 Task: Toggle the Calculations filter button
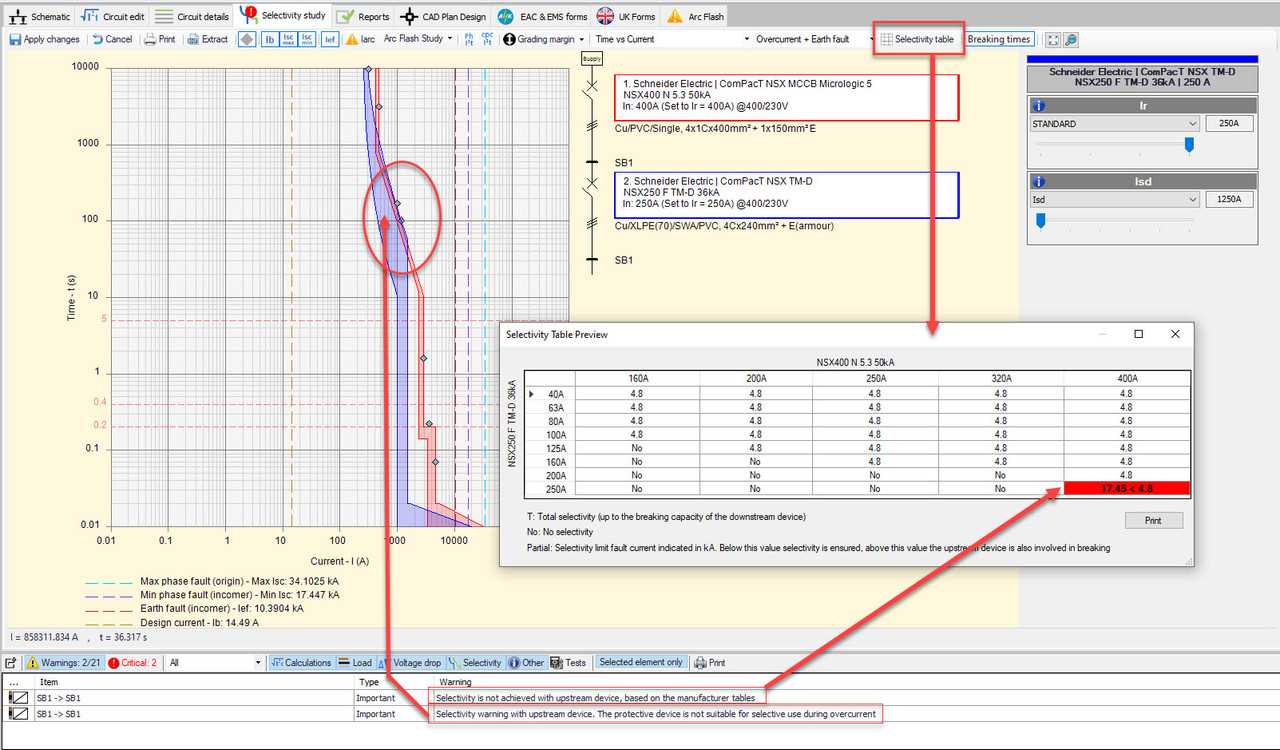[301, 663]
